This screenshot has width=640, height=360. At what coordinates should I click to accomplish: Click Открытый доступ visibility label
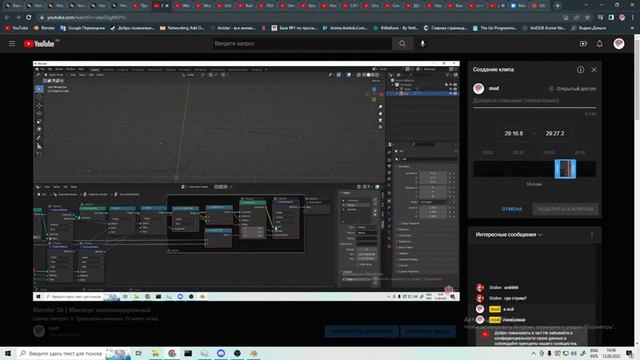point(573,89)
